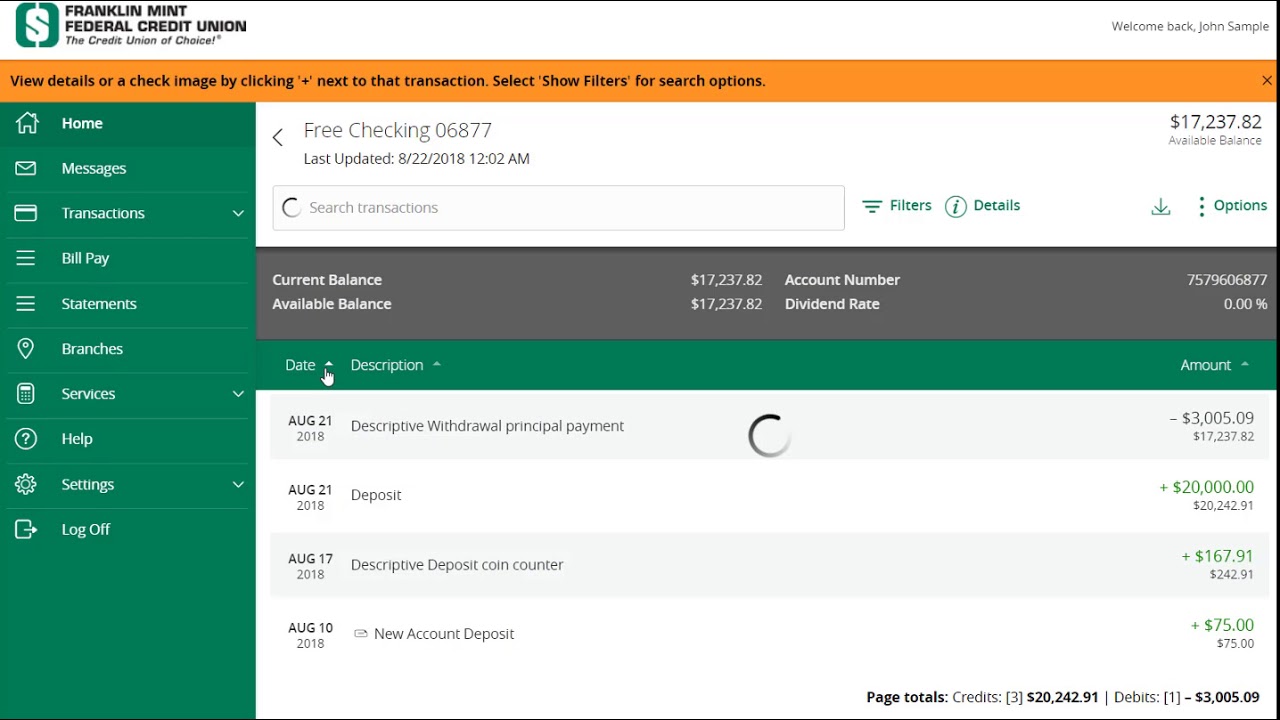Open the Home menu item
This screenshot has width=1280, height=720.
pyautogui.click(x=128, y=123)
